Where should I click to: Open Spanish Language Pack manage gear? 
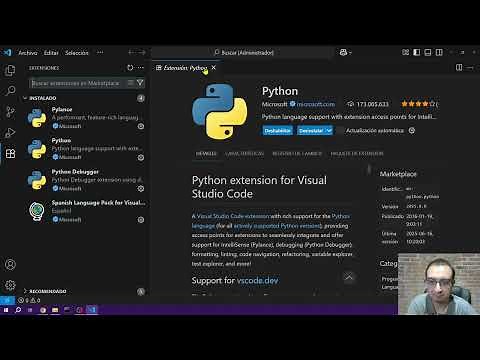tap(141, 220)
